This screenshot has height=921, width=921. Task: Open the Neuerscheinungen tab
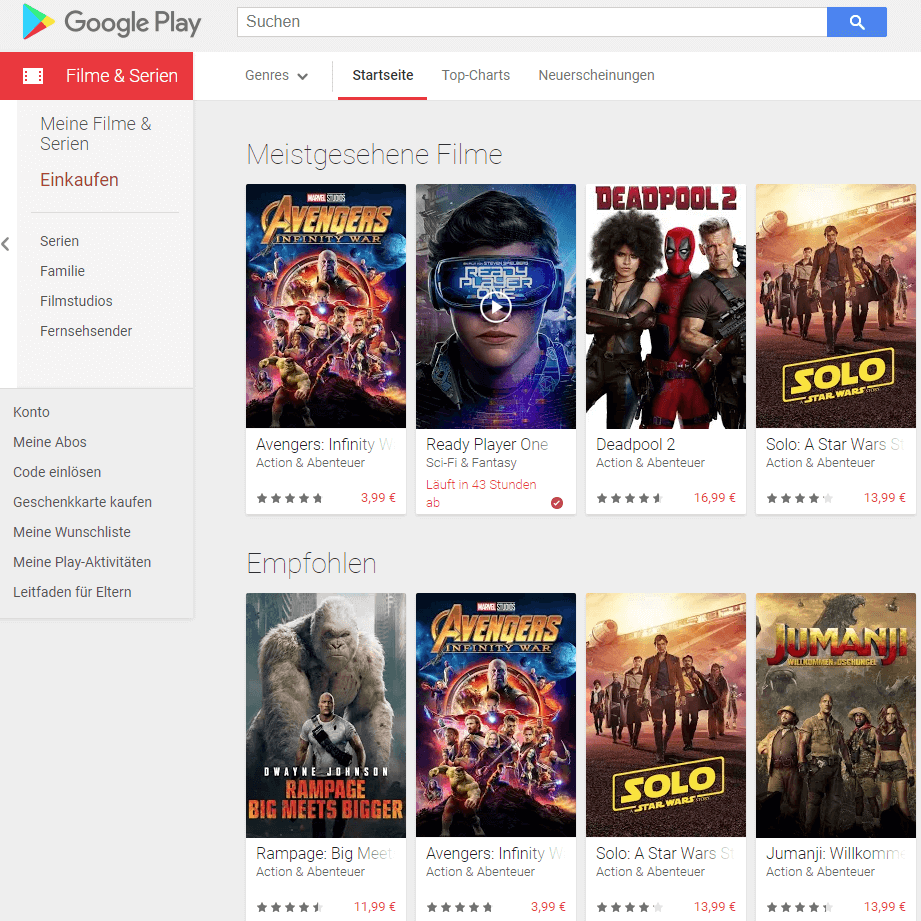(x=596, y=76)
